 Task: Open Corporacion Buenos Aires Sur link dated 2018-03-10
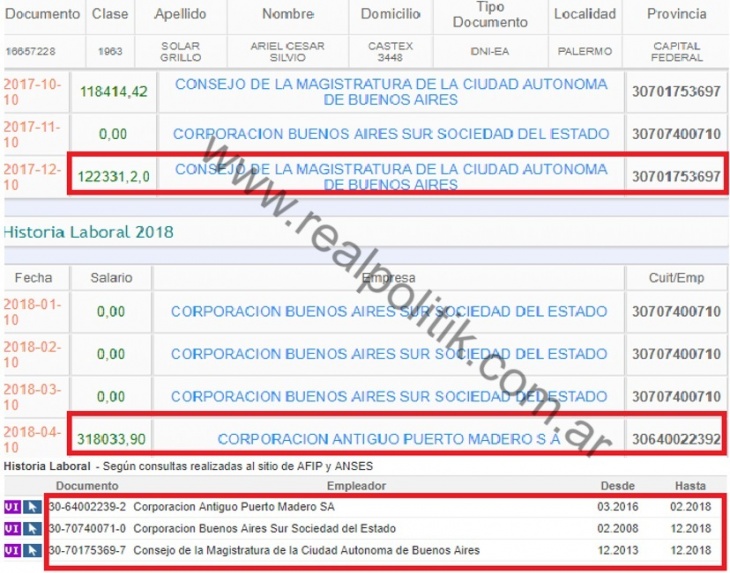click(x=389, y=397)
